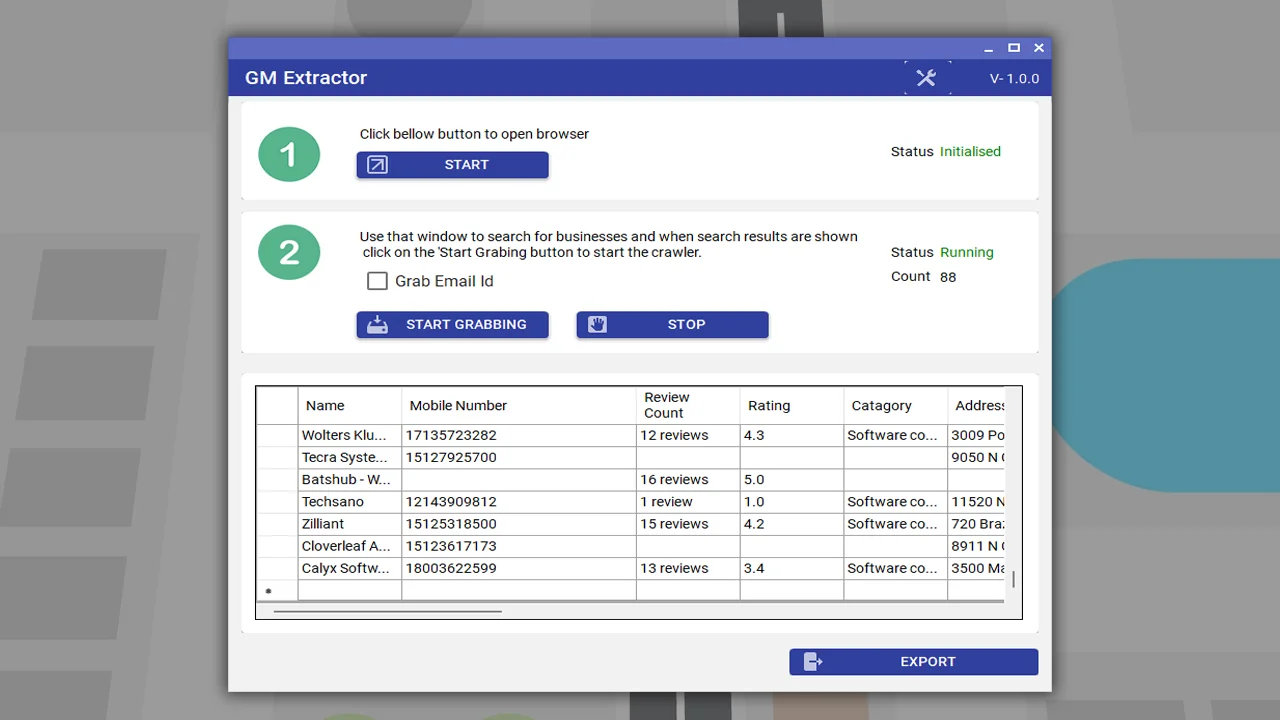The height and width of the screenshot is (720, 1280).
Task: Maximize the GM Extractor window
Action: coord(1014,48)
